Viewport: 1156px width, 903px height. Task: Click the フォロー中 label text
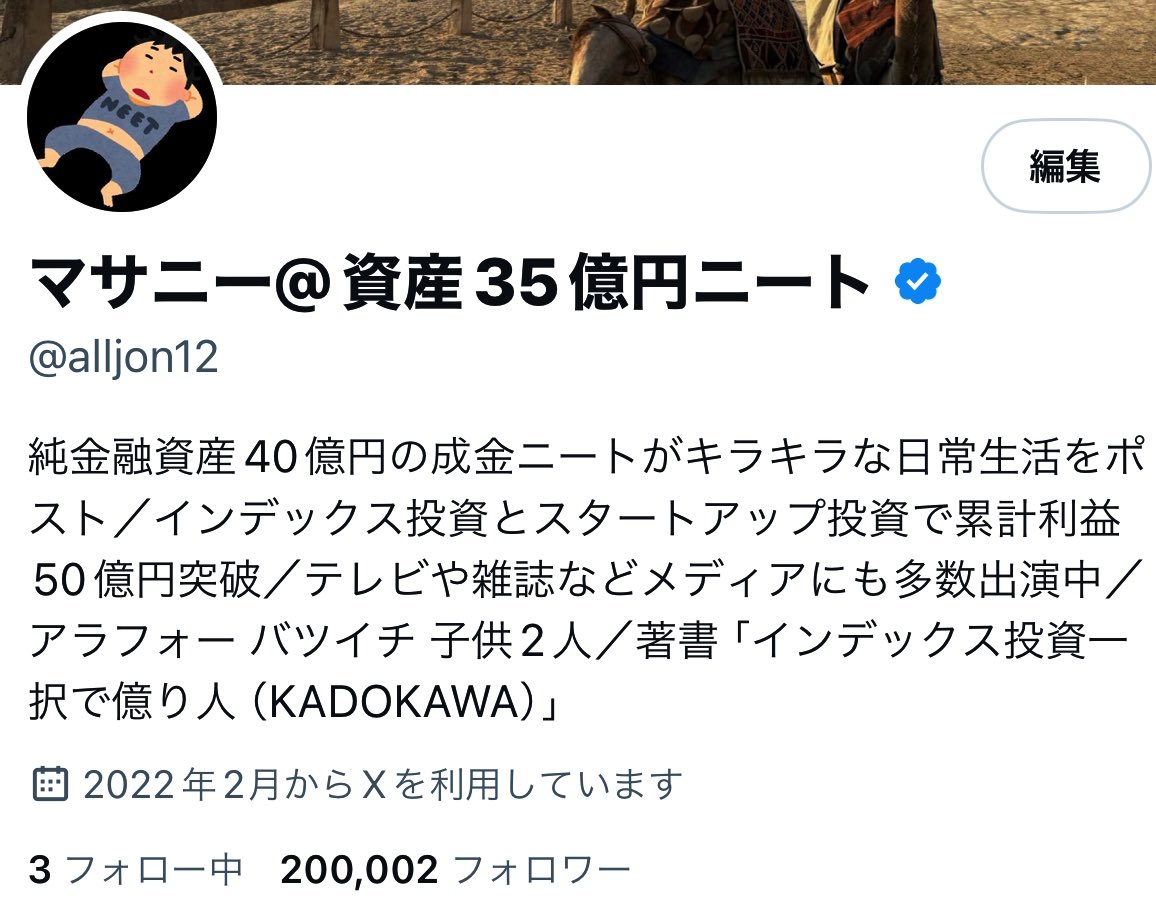(154, 870)
